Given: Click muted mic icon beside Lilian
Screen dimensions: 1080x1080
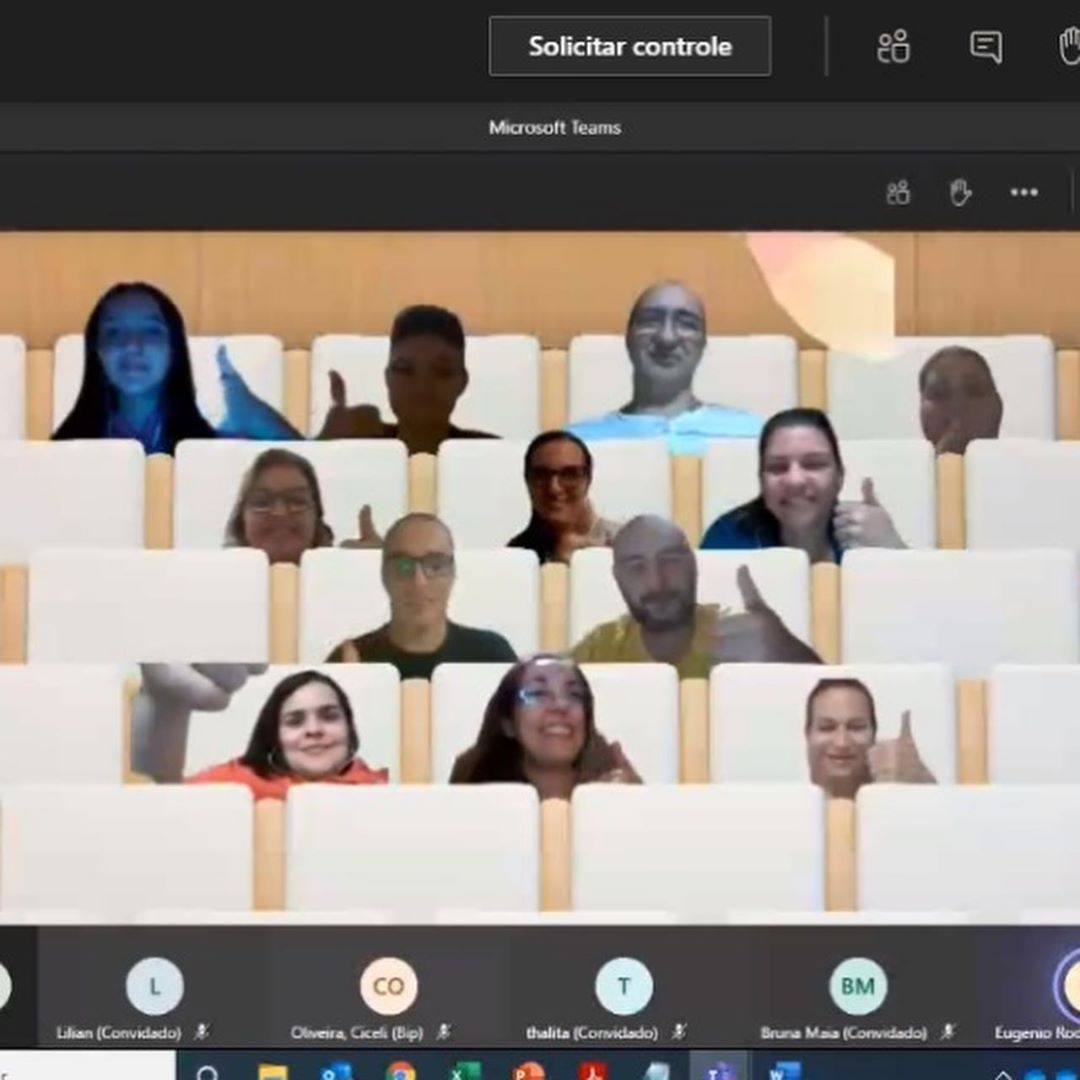Looking at the screenshot, I should [x=201, y=1031].
